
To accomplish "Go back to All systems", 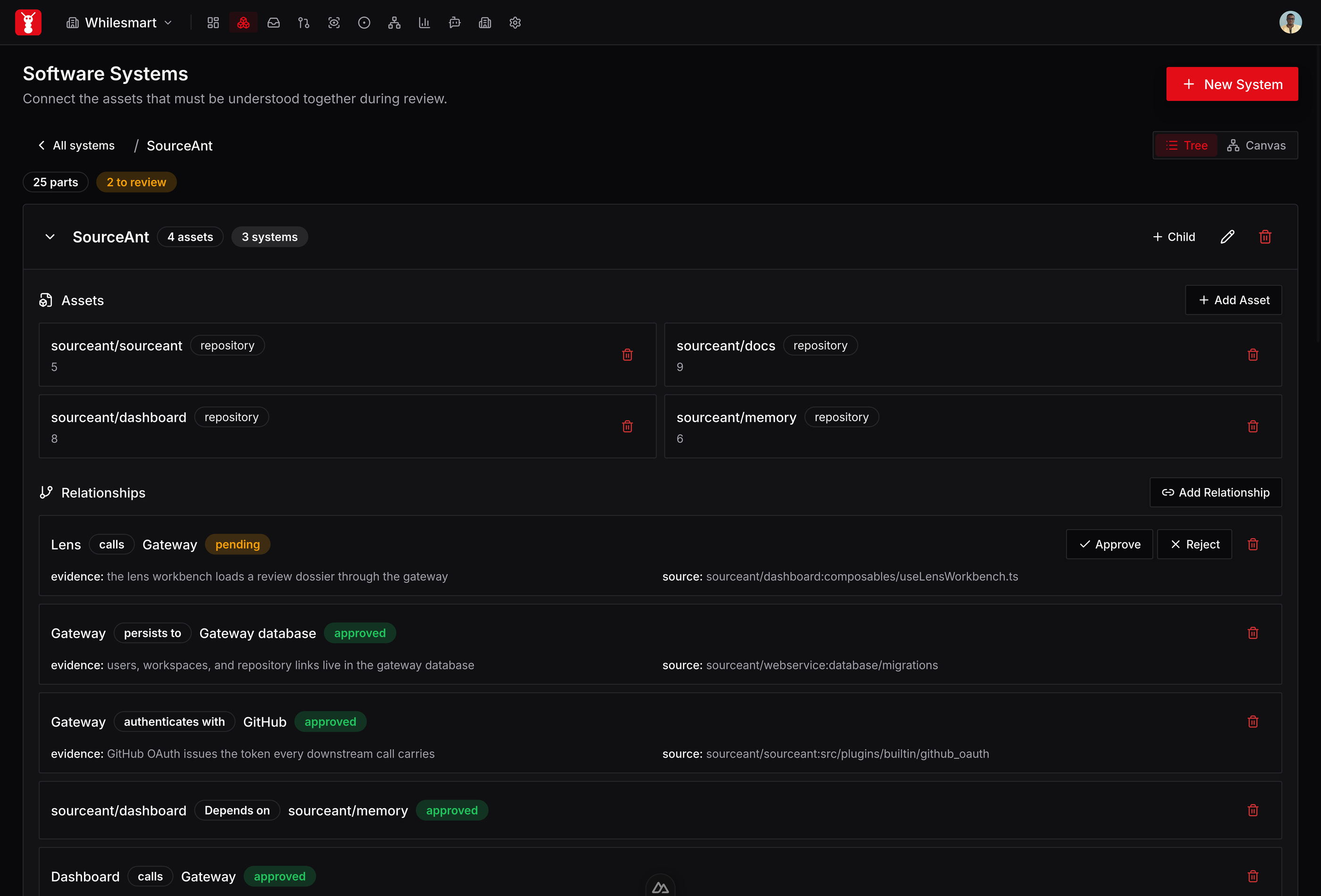I will click(76, 145).
